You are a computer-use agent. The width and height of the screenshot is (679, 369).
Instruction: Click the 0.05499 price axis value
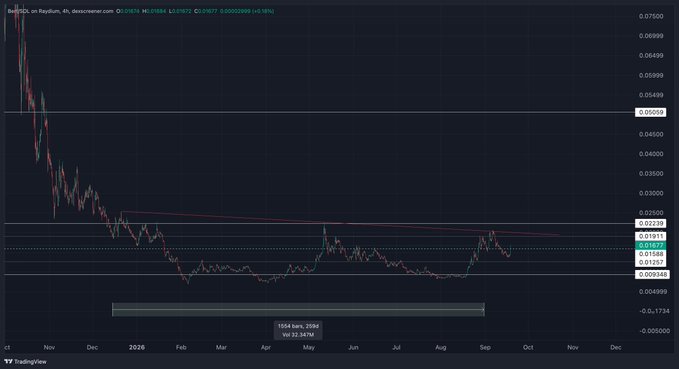[x=651, y=95]
